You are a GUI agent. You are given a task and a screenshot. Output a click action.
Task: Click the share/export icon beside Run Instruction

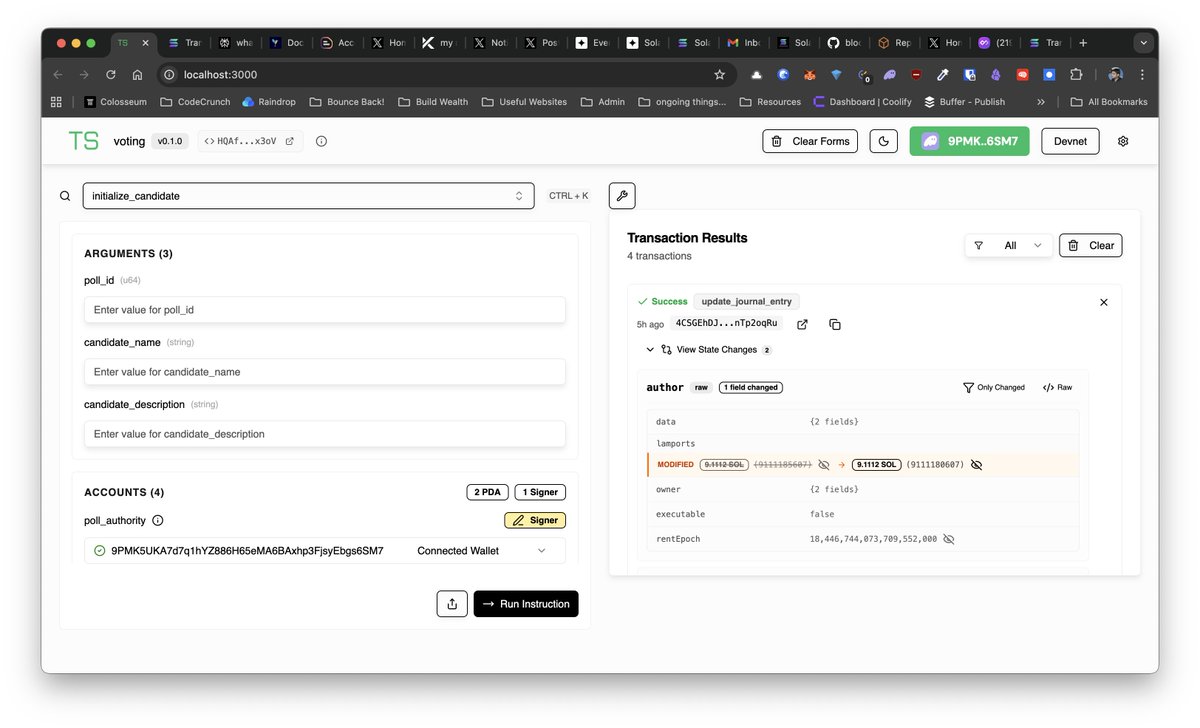(452, 604)
